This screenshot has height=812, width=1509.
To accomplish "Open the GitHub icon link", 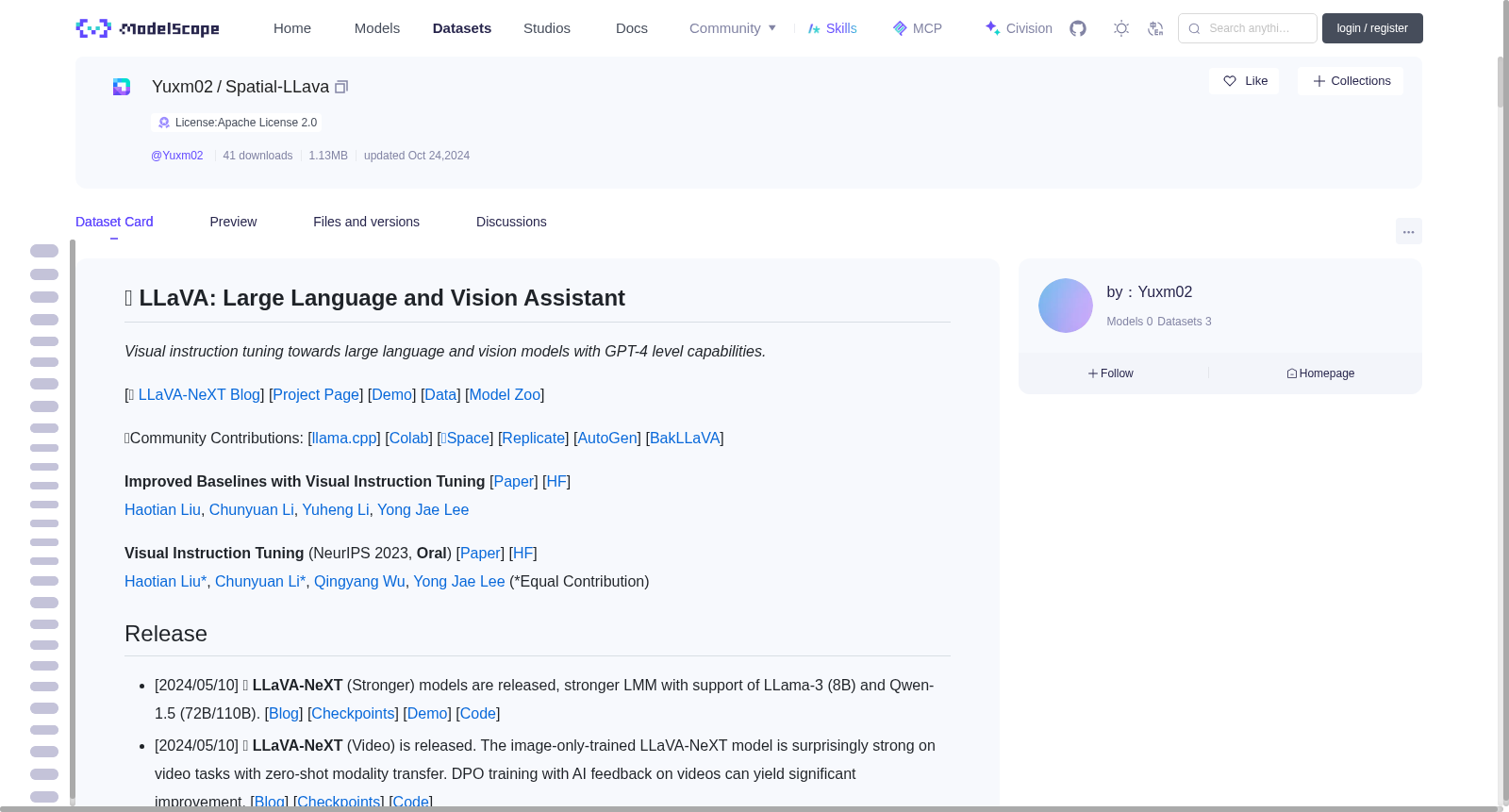I will pyautogui.click(x=1078, y=28).
